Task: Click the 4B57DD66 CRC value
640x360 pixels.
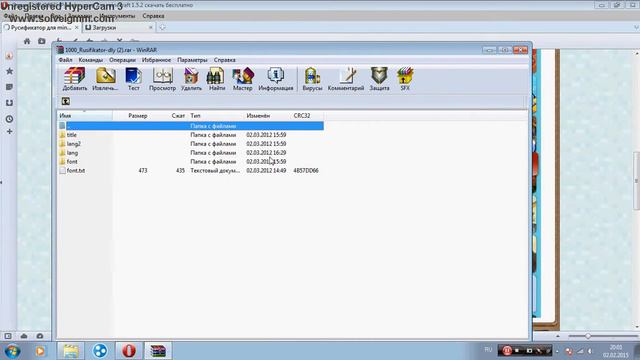Action: pos(306,171)
